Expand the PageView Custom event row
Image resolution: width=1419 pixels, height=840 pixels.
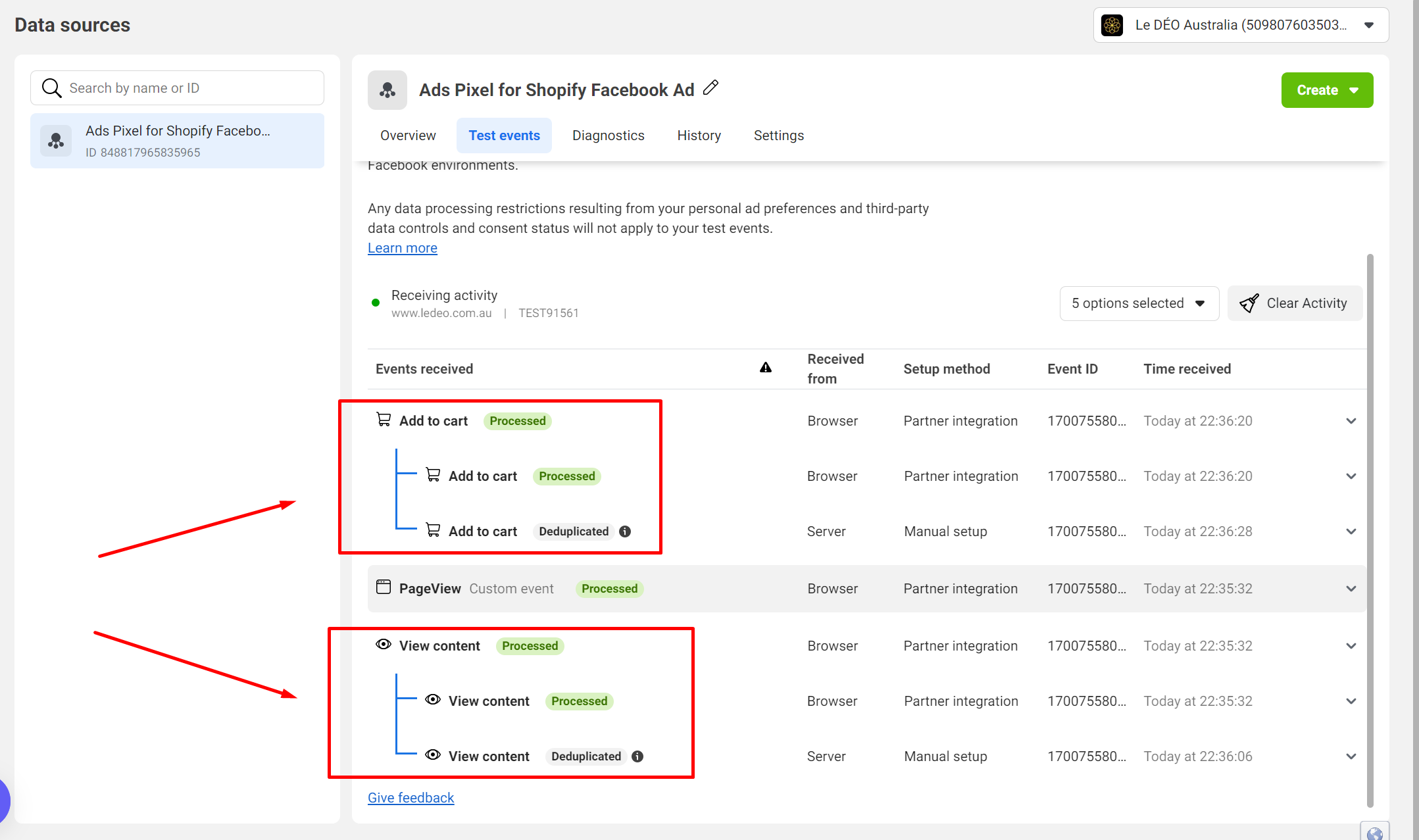coord(1351,589)
